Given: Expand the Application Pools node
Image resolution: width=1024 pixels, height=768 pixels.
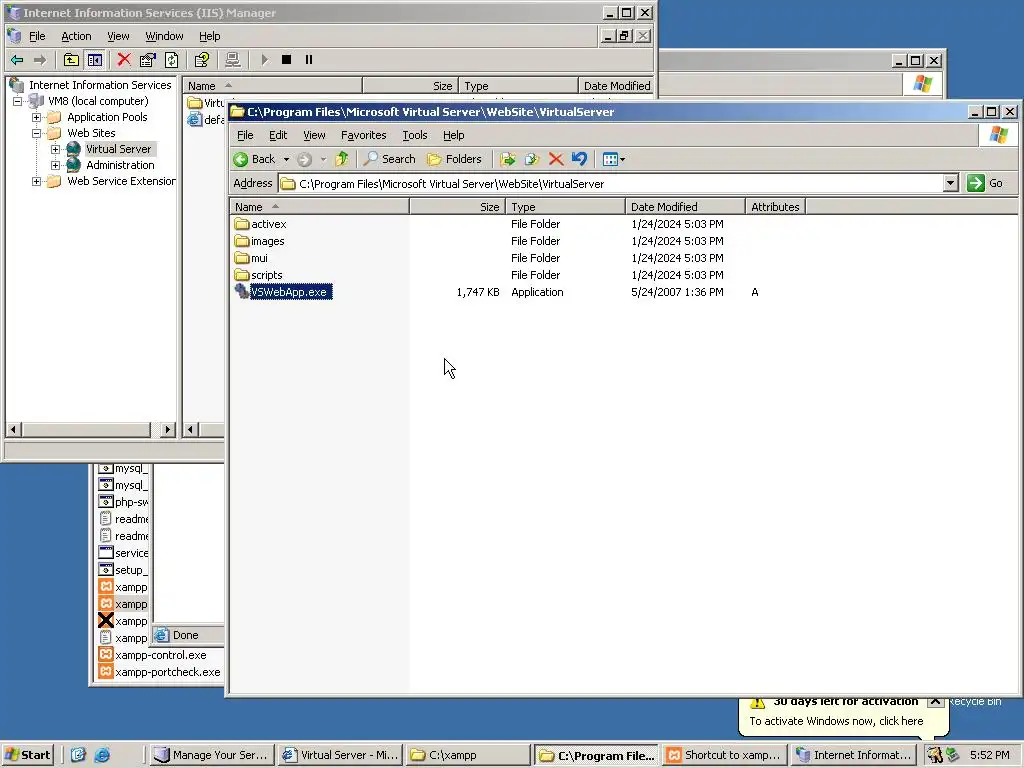Looking at the screenshot, I should point(37,118).
